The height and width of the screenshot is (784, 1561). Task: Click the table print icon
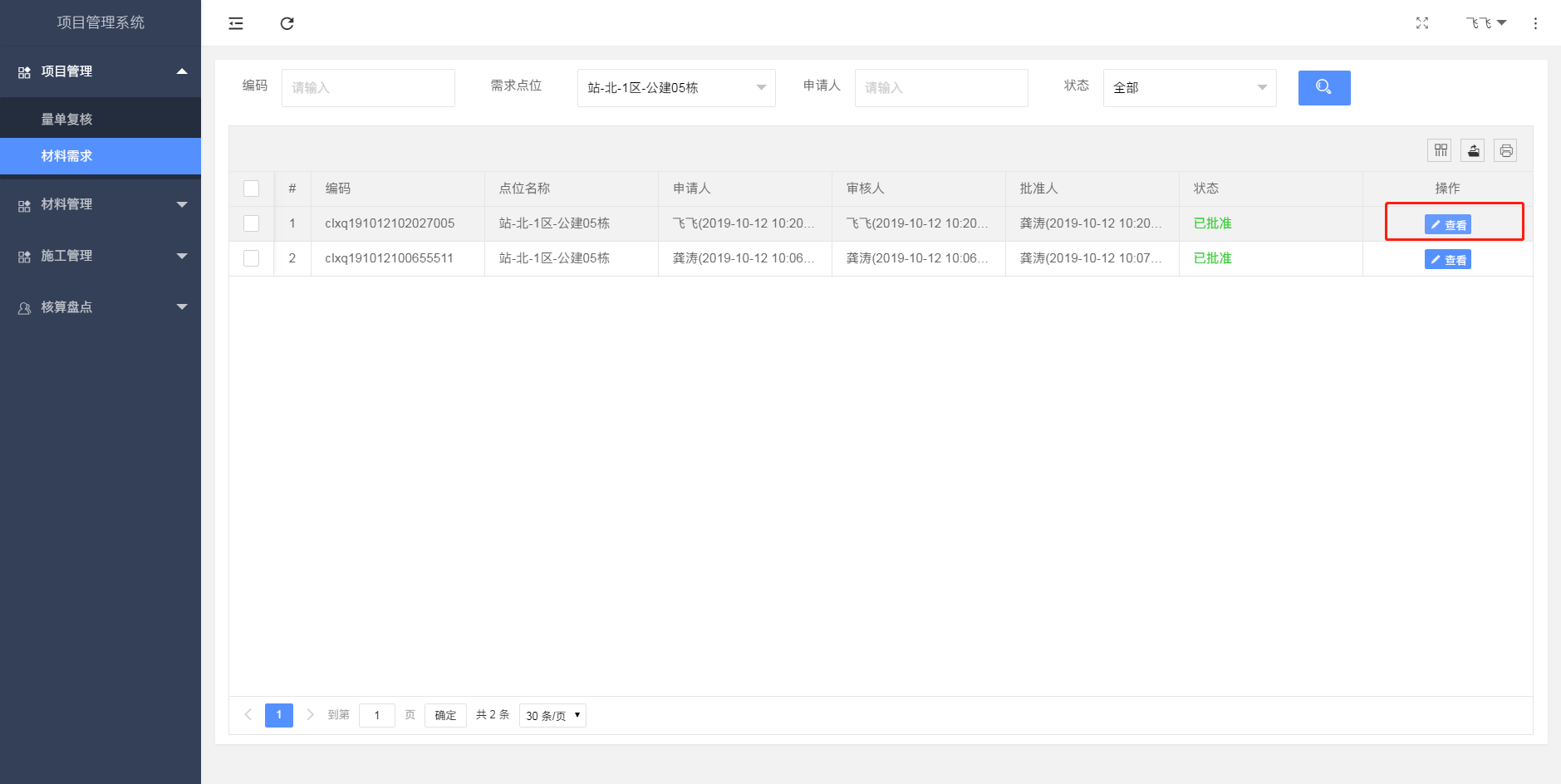(1505, 150)
